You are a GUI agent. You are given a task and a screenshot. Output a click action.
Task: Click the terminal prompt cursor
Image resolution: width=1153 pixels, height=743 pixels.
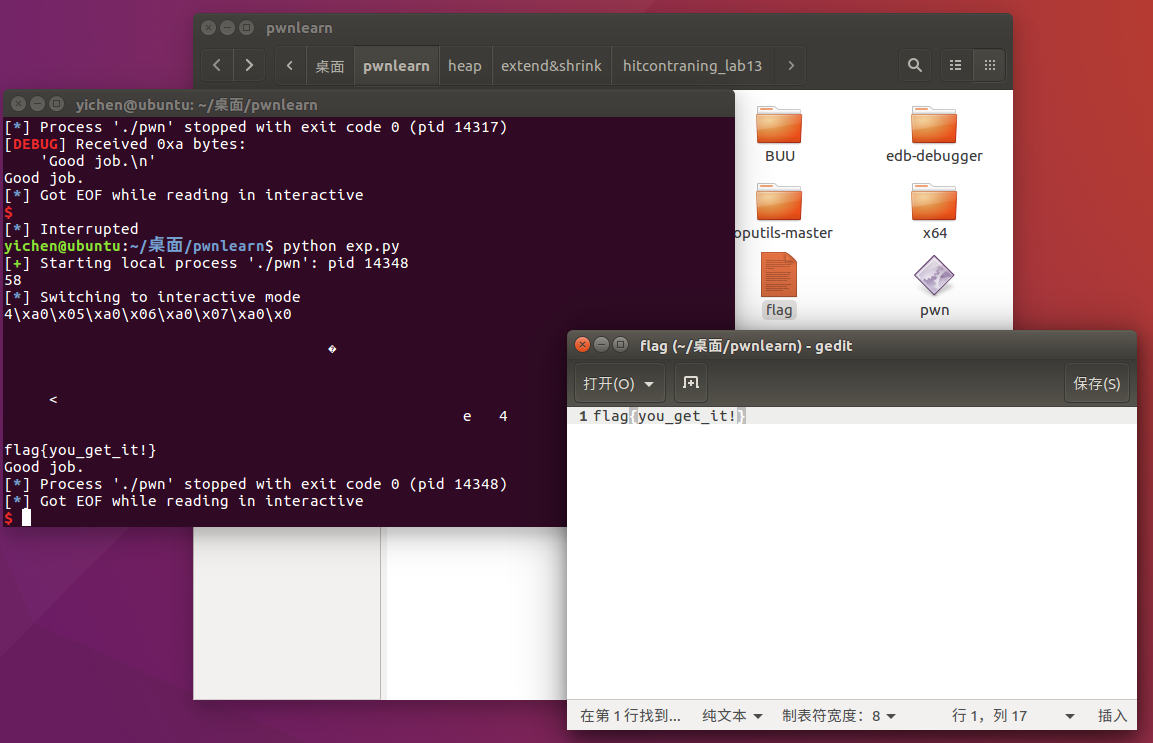[26, 518]
